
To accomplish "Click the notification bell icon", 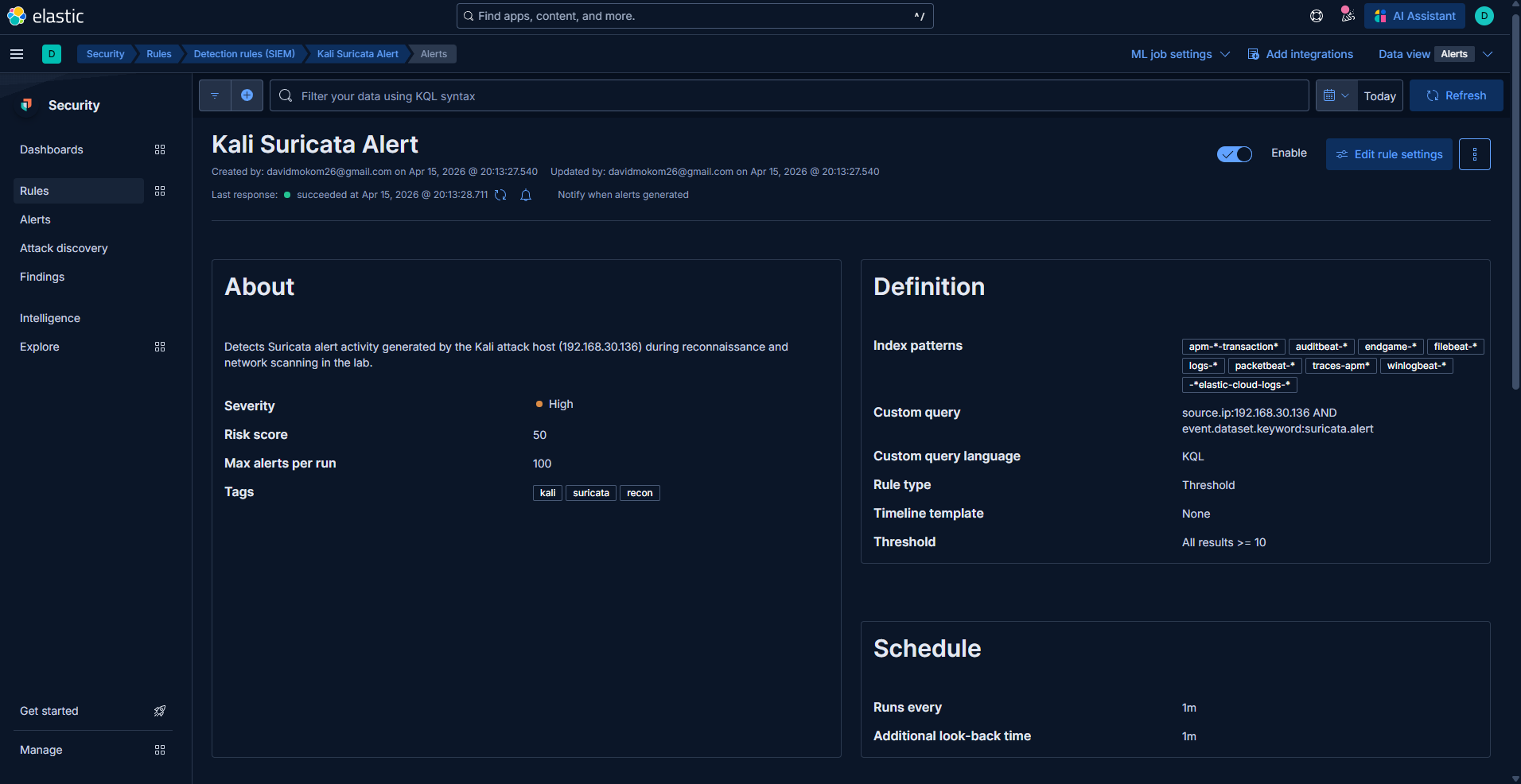I will click(526, 195).
